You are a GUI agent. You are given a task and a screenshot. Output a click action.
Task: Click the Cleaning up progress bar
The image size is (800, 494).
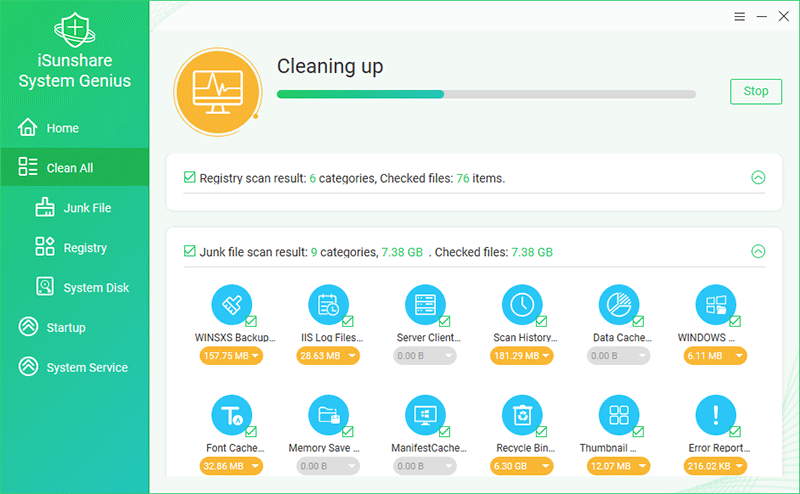tap(486, 94)
